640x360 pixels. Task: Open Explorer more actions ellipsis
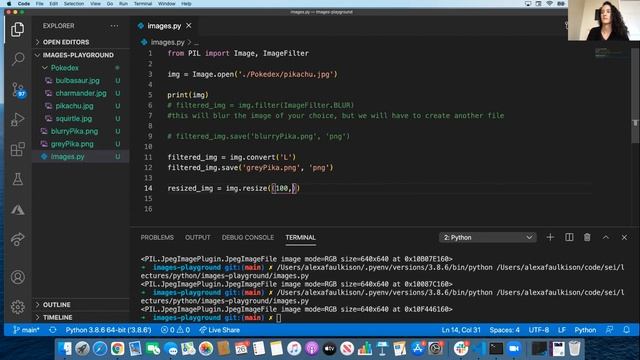114,26
